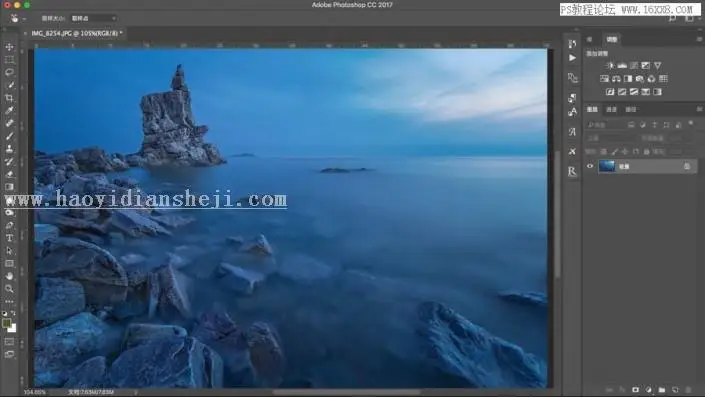
Task: Hide the layer with eye icon
Action: (590, 166)
